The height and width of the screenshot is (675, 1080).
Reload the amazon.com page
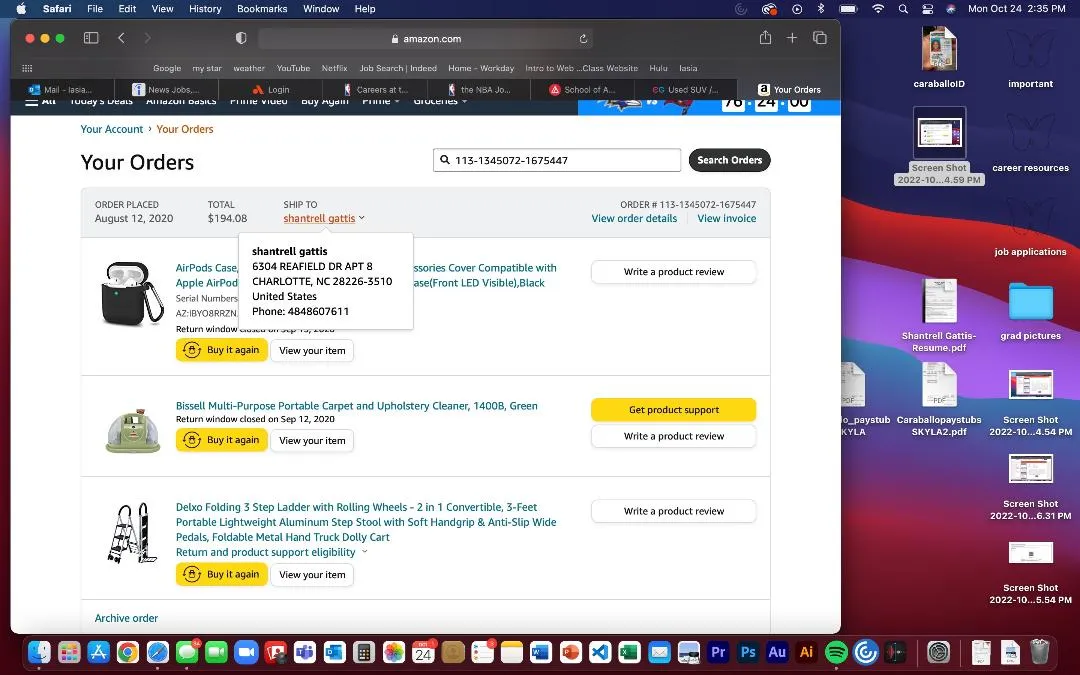click(x=583, y=39)
